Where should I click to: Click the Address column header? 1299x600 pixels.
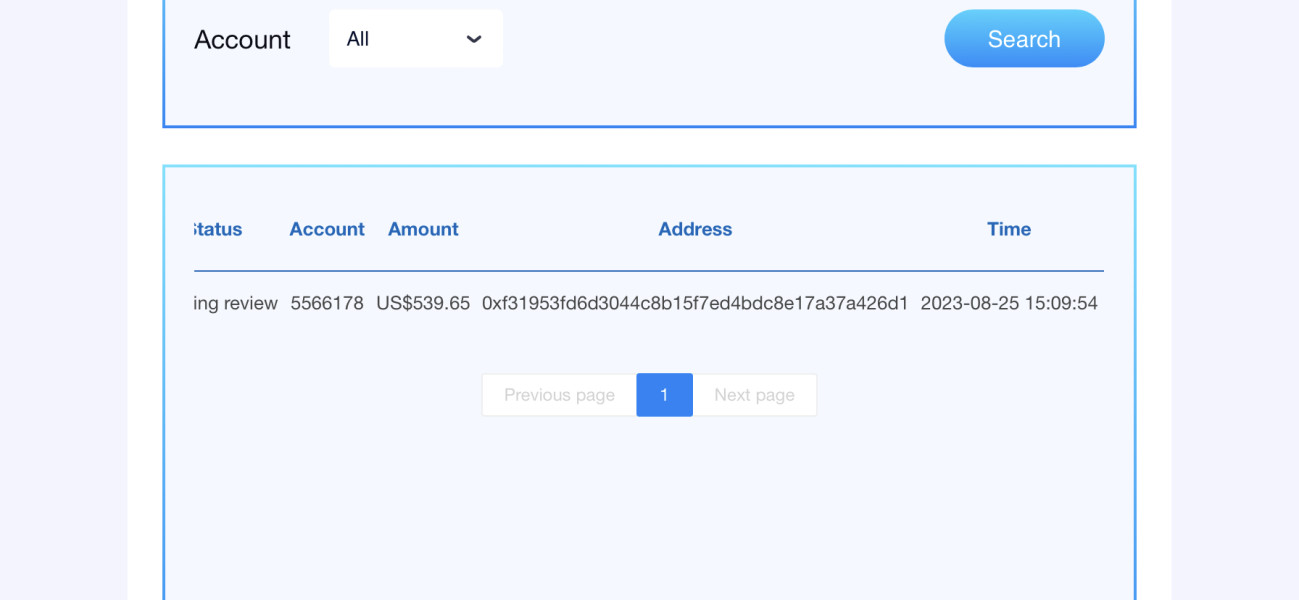tap(695, 229)
